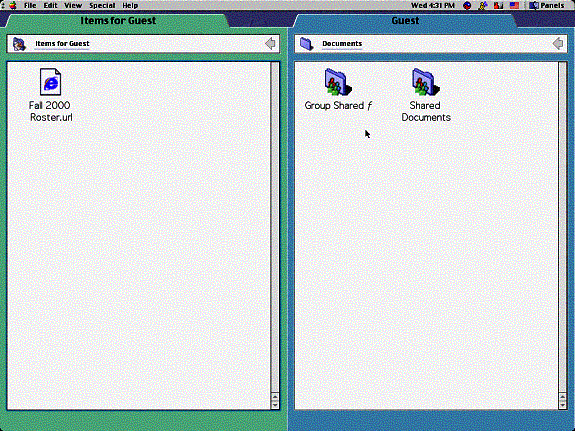
Task: Click the running figure icon in menu bar
Action: click(x=483, y=5)
